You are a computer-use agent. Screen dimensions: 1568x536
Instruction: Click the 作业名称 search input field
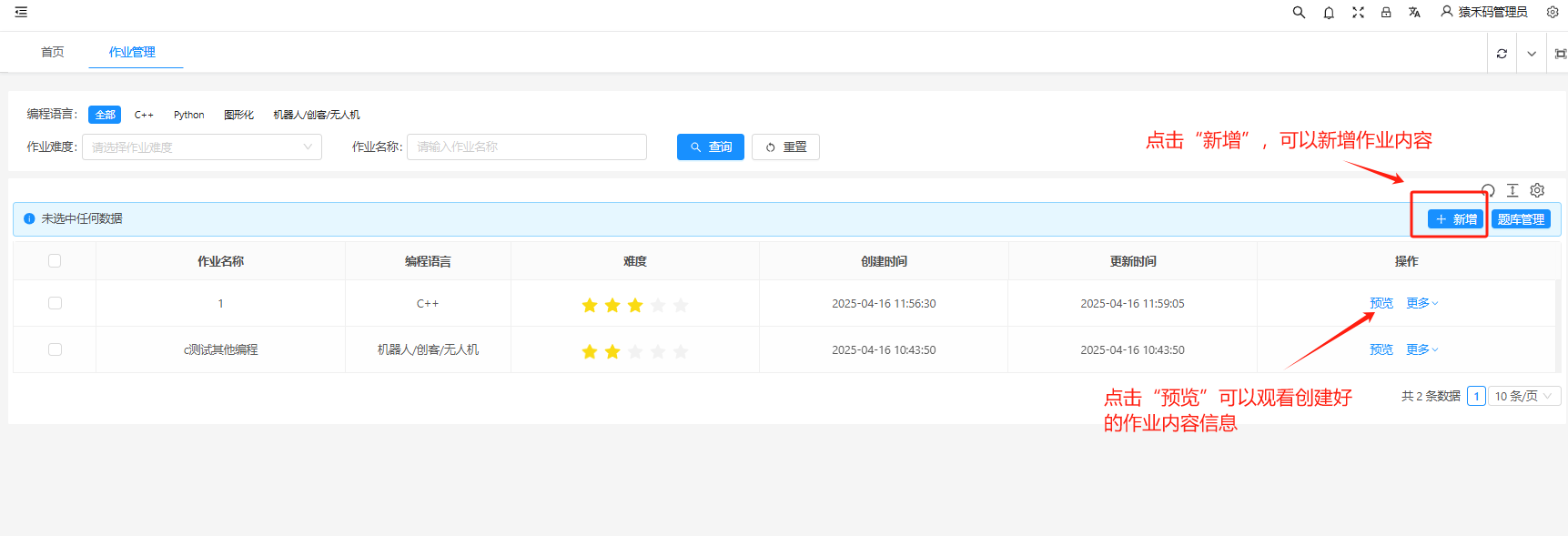pyautogui.click(x=526, y=147)
